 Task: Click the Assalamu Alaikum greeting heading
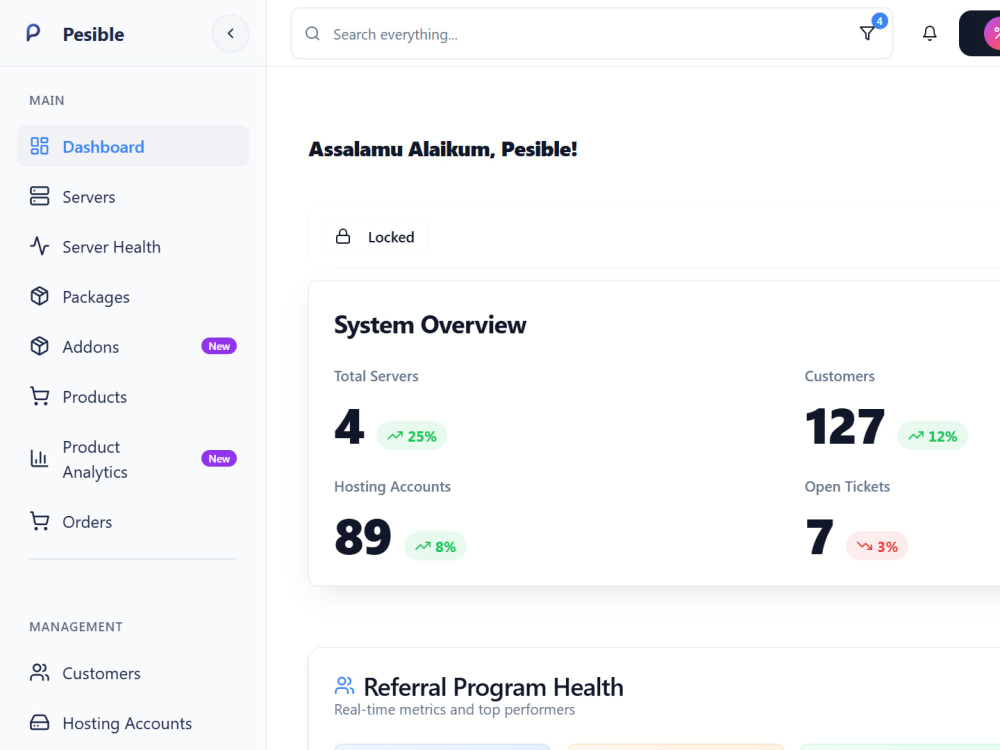pyautogui.click(x=443, y=149)
